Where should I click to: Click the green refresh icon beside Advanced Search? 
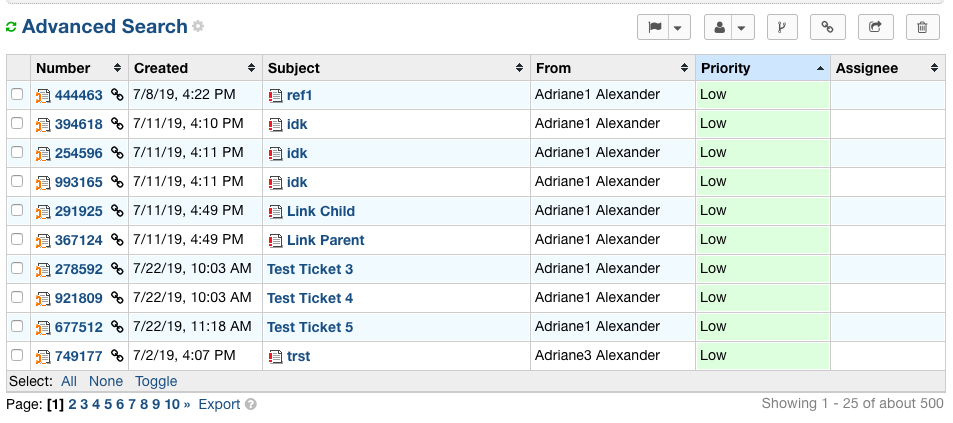coord(11,28)
